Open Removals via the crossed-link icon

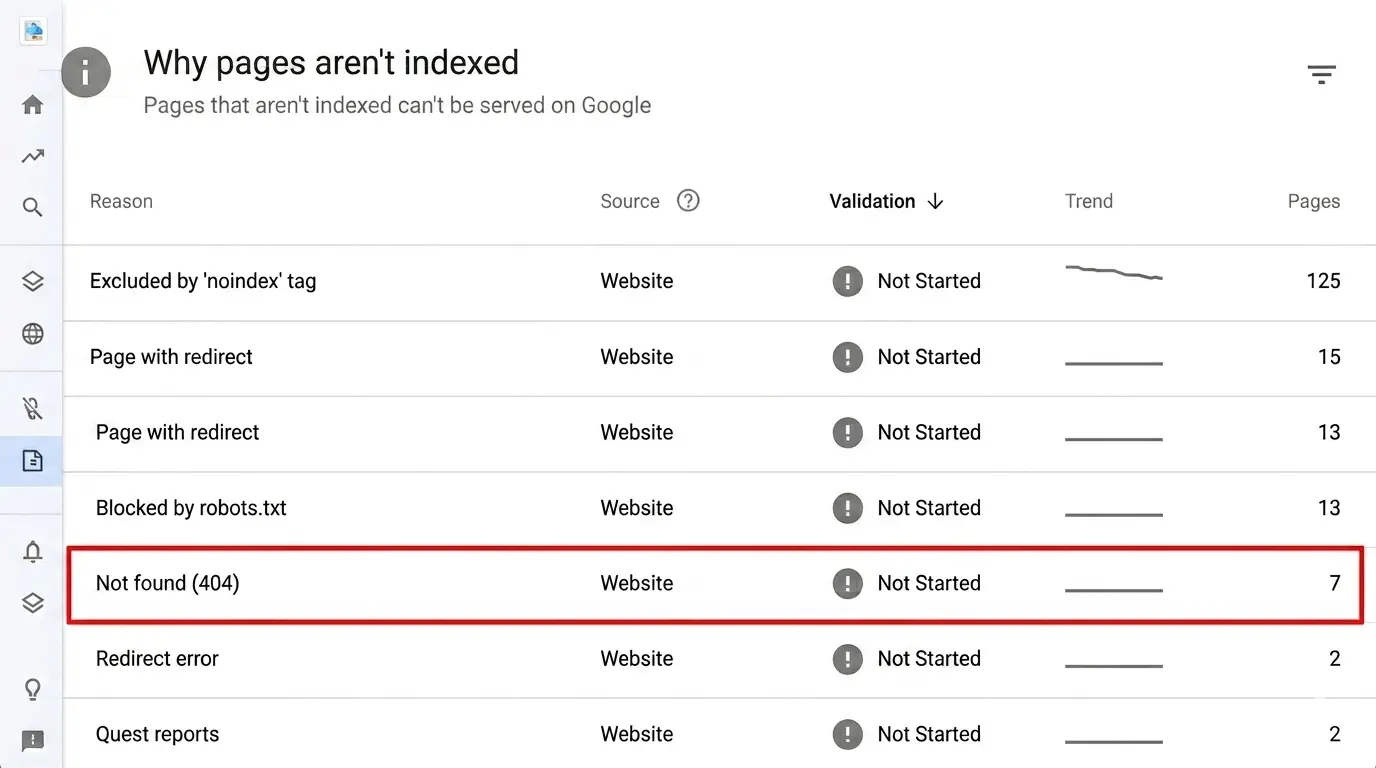click(x=33, y=407)
